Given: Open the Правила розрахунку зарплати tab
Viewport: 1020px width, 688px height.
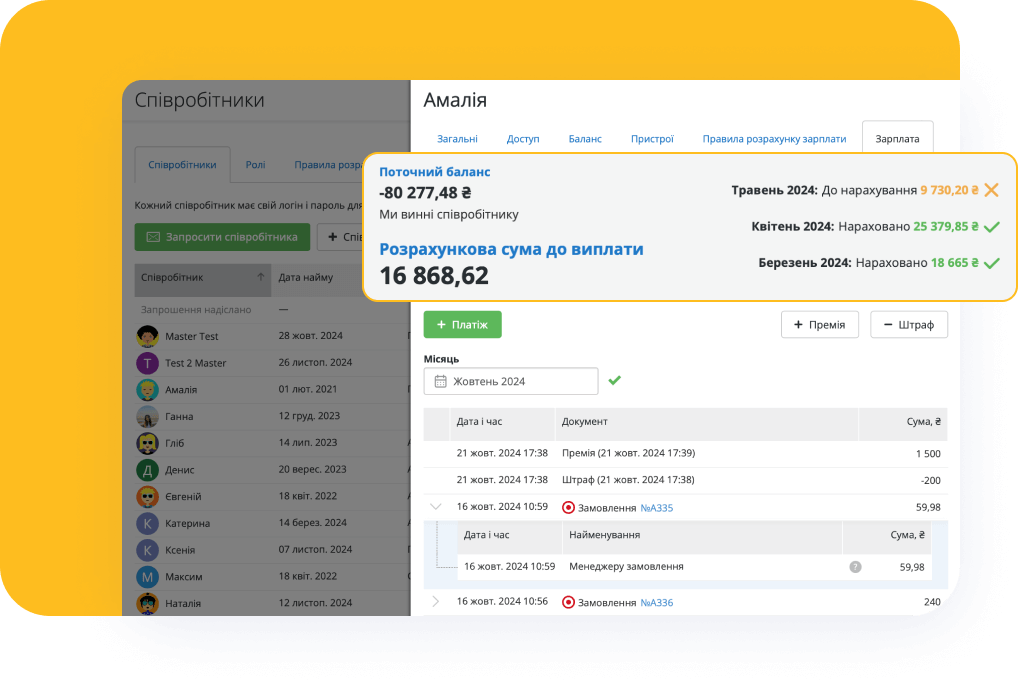Looking at the screenshot, I should 774,139.
